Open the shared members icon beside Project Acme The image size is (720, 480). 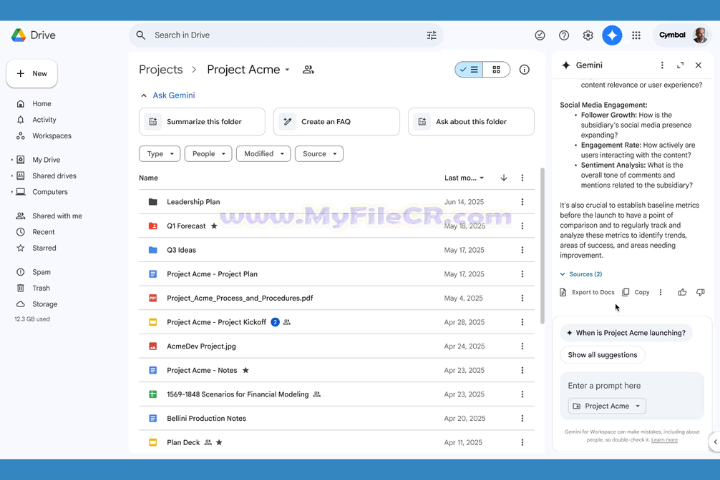pos(308,70)
